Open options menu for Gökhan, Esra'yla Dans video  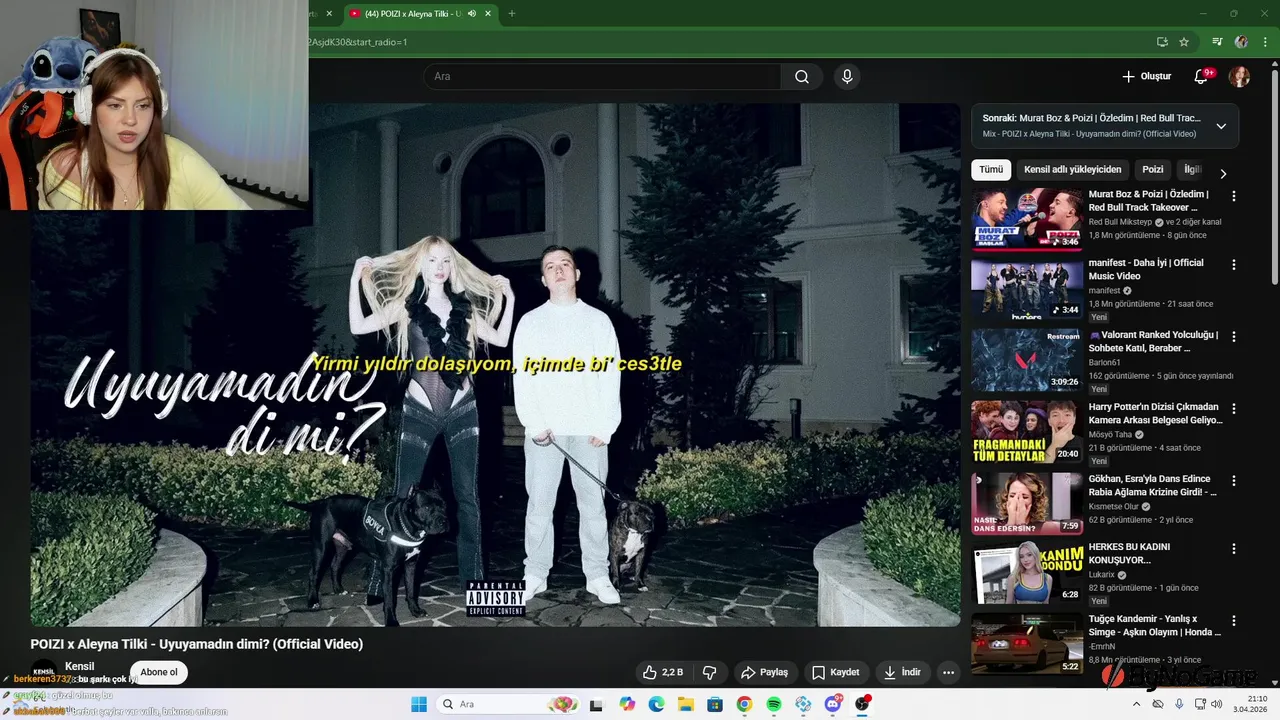point(1233,480)
